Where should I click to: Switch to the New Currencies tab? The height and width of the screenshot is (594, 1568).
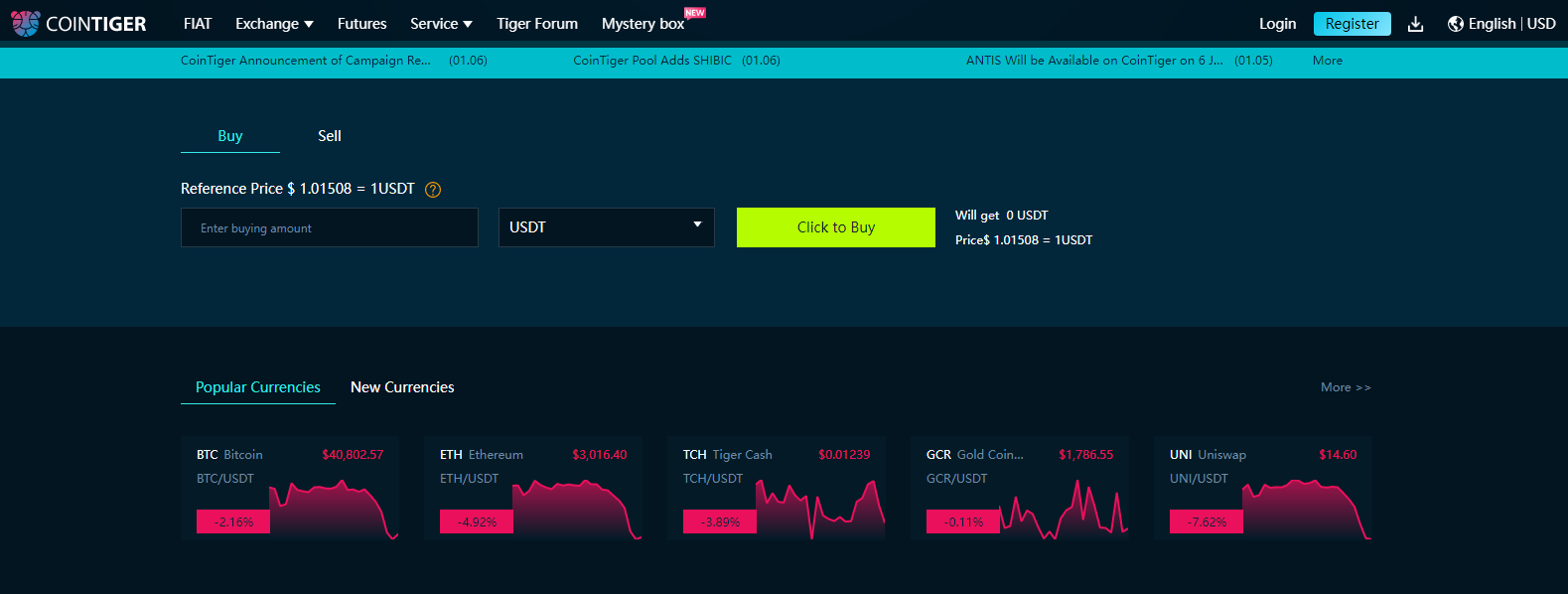402,387
